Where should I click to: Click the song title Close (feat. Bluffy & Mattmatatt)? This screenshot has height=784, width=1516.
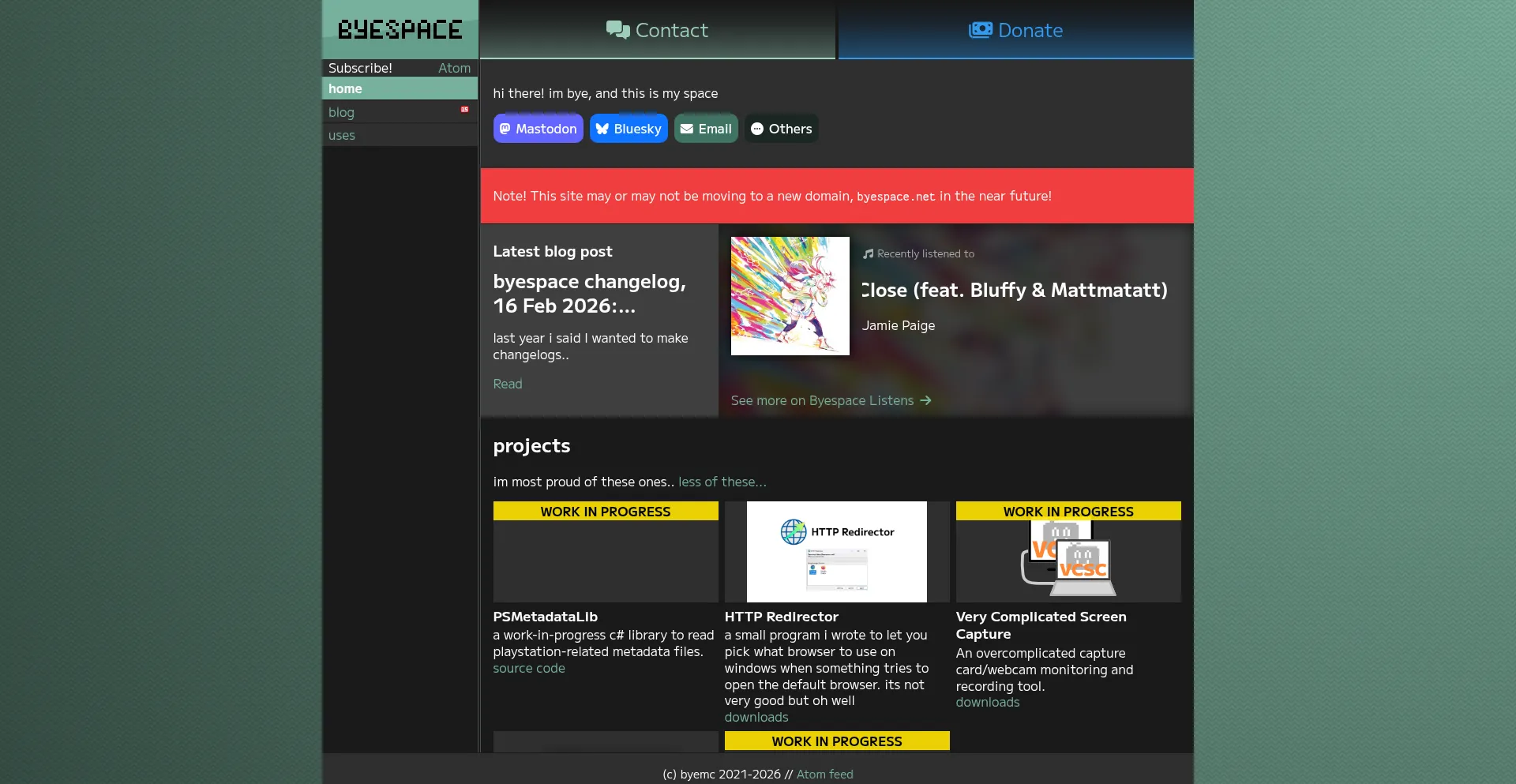(x=1015, y=290)
